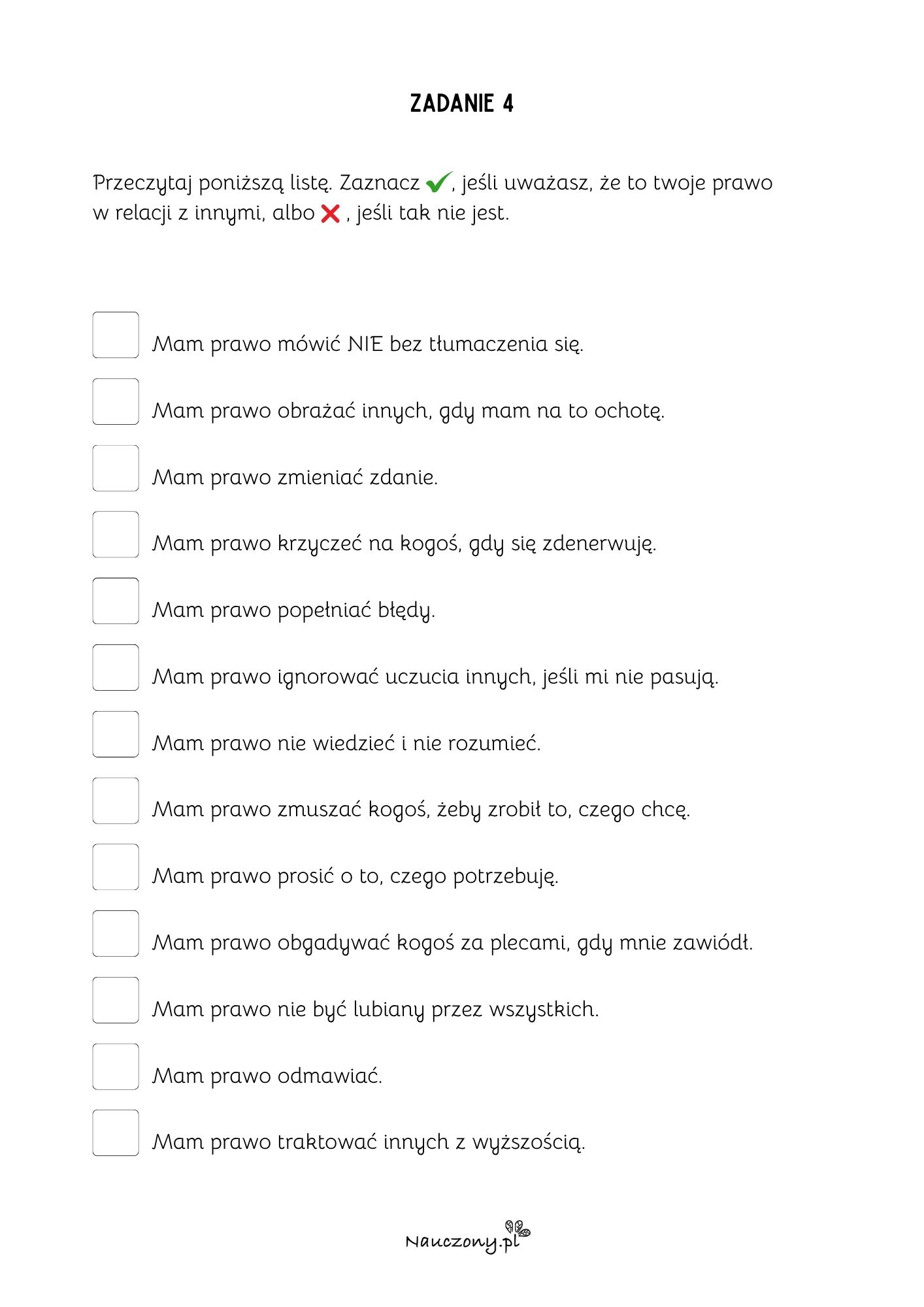Mark the checkbox for 'zmieniać zdanie'

coord(116,469)
